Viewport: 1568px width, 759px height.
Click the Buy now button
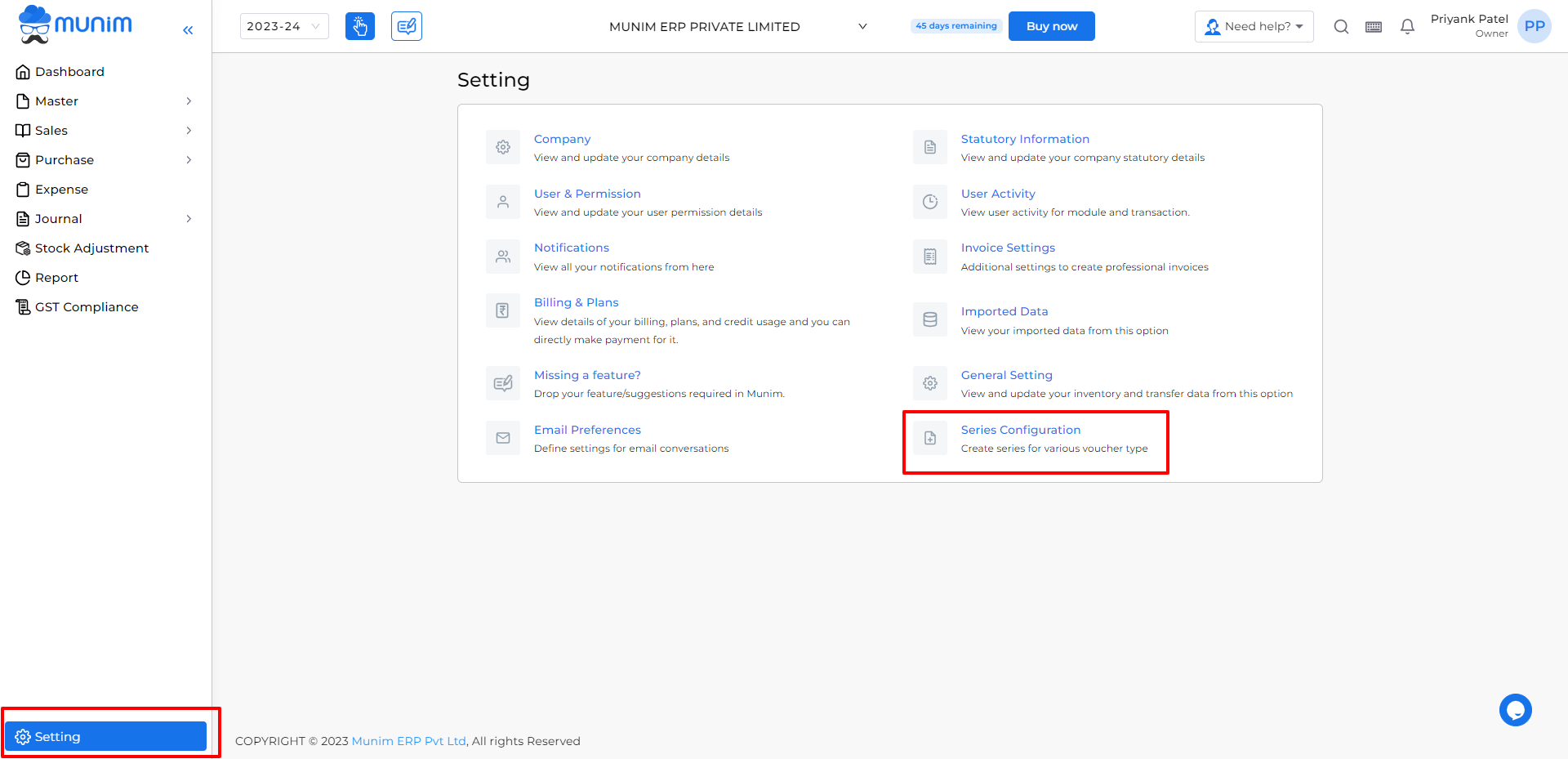(1052, 26)
